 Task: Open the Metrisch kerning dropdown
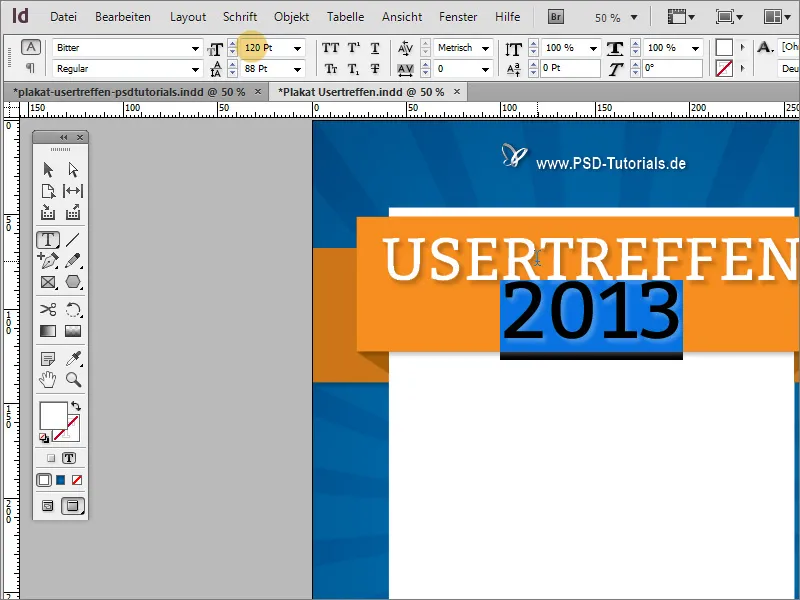coord(486,48)
